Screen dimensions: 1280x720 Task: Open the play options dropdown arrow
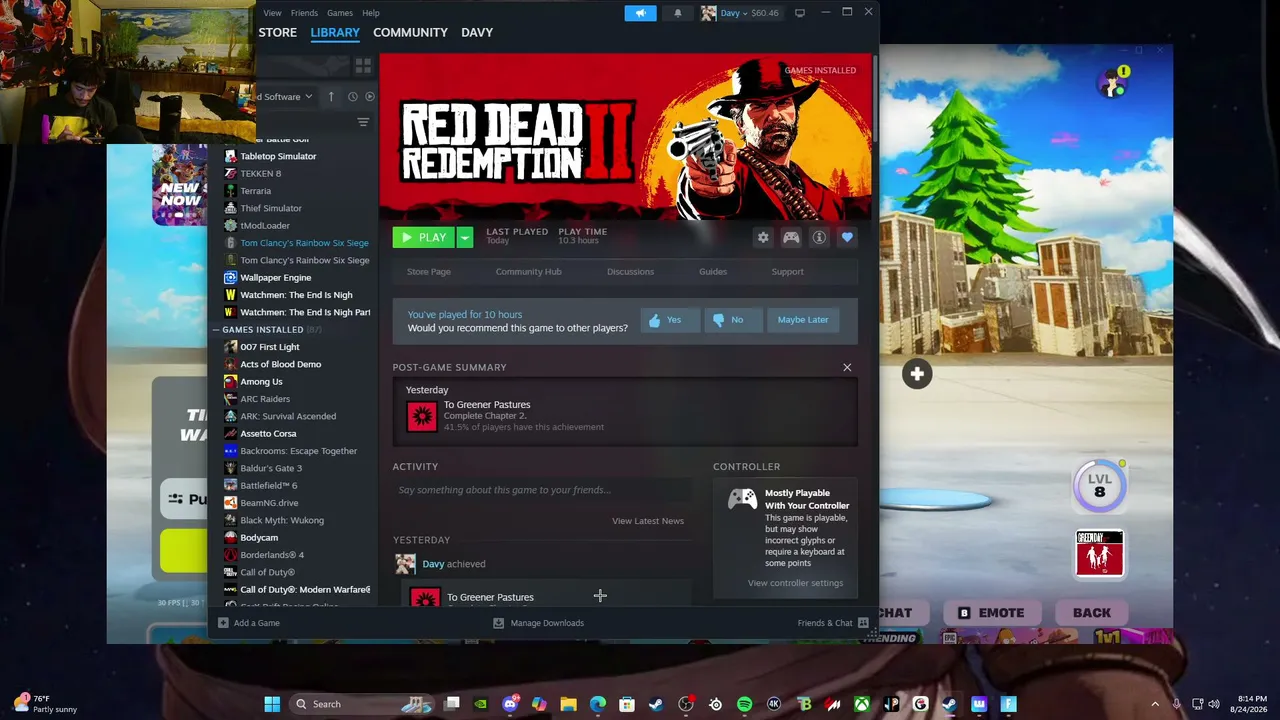coord(464,237)
